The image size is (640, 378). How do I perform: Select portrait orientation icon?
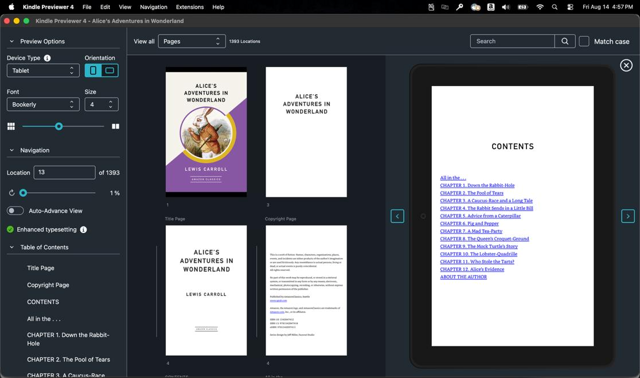[x=93, y=71]
